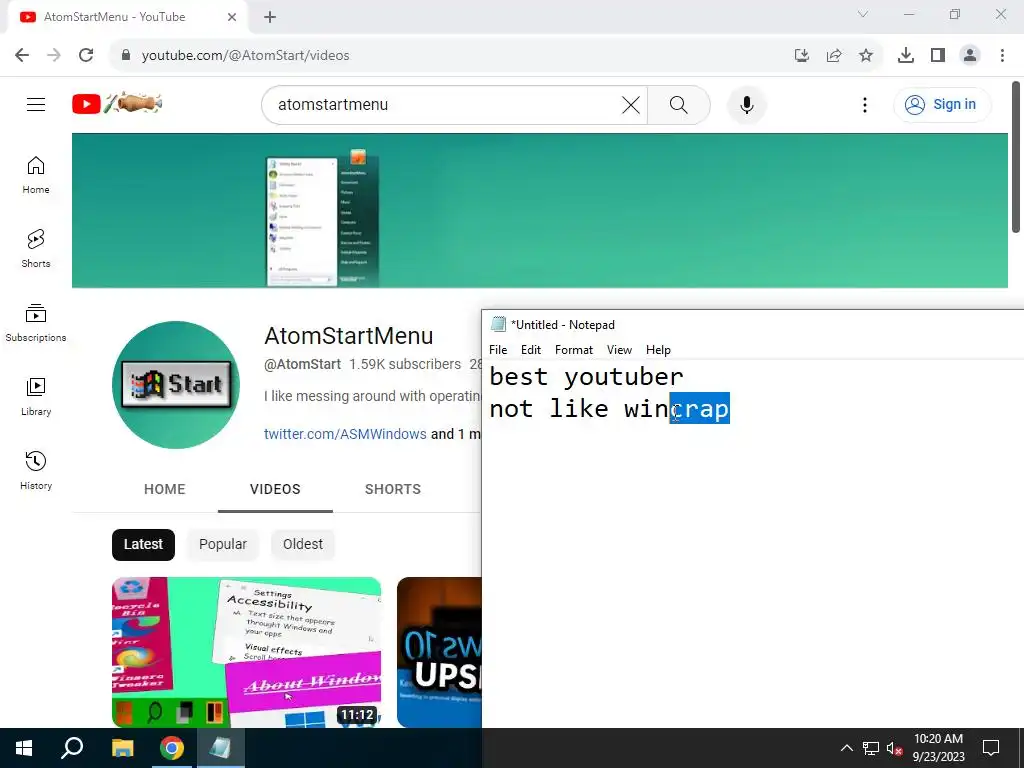Click the Sign in button
Viewport: 1024px width, 768px height.
pyautogui.click(x=942, y=104)
